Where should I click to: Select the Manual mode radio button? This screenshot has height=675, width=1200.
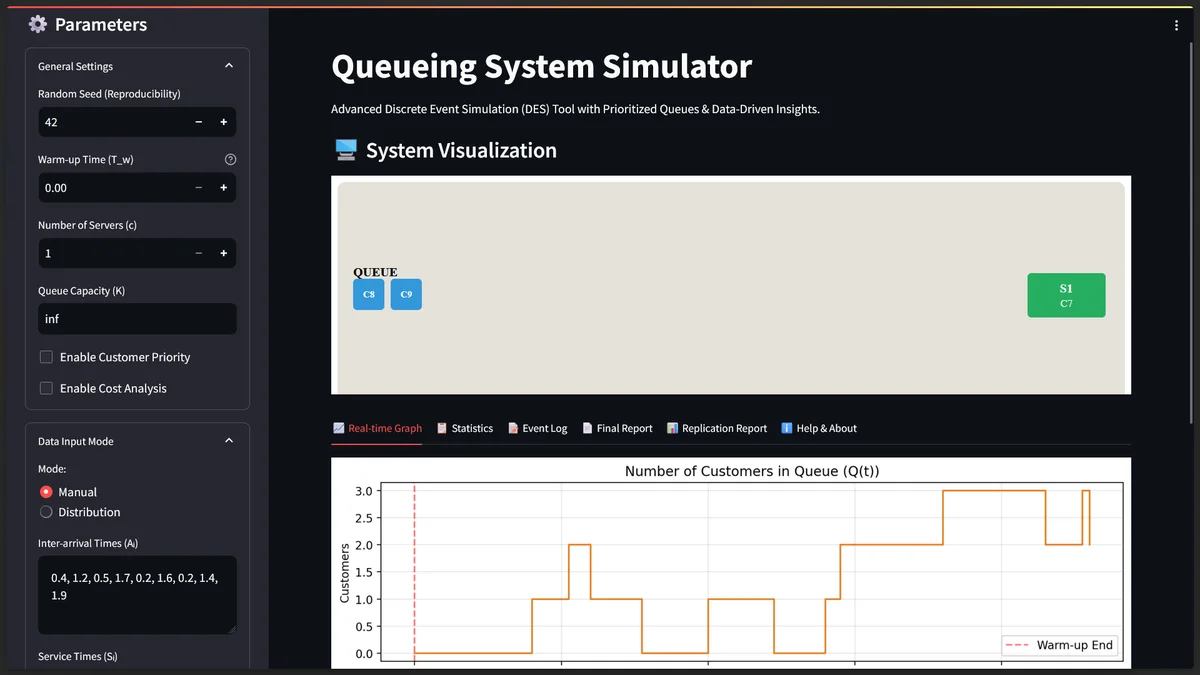tap(46, 492)
